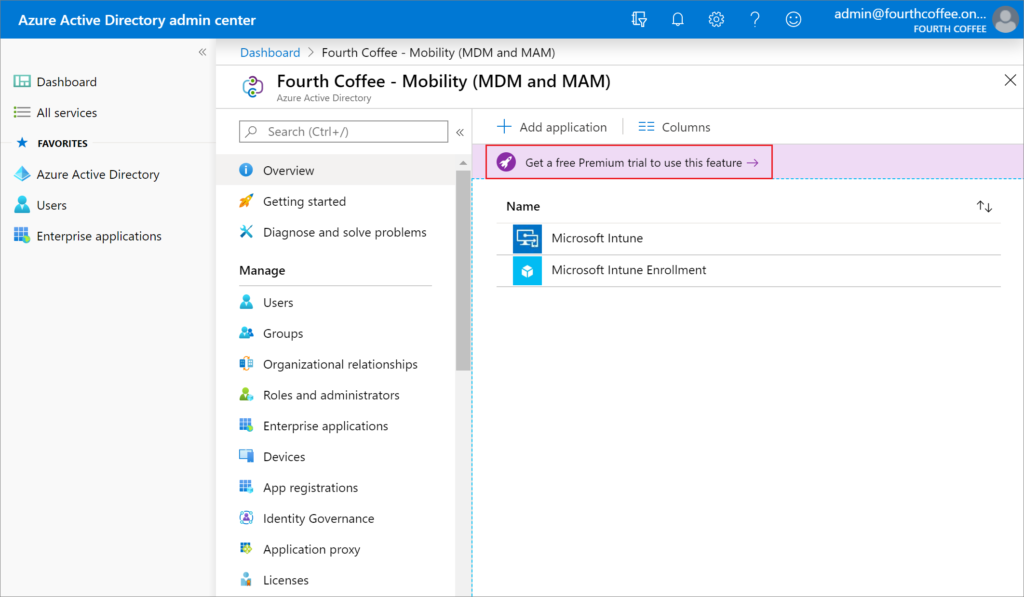The width and height of the screenshot is (1024, 597).
Task: Open the notifications bell
Action: tap(677, 20)
